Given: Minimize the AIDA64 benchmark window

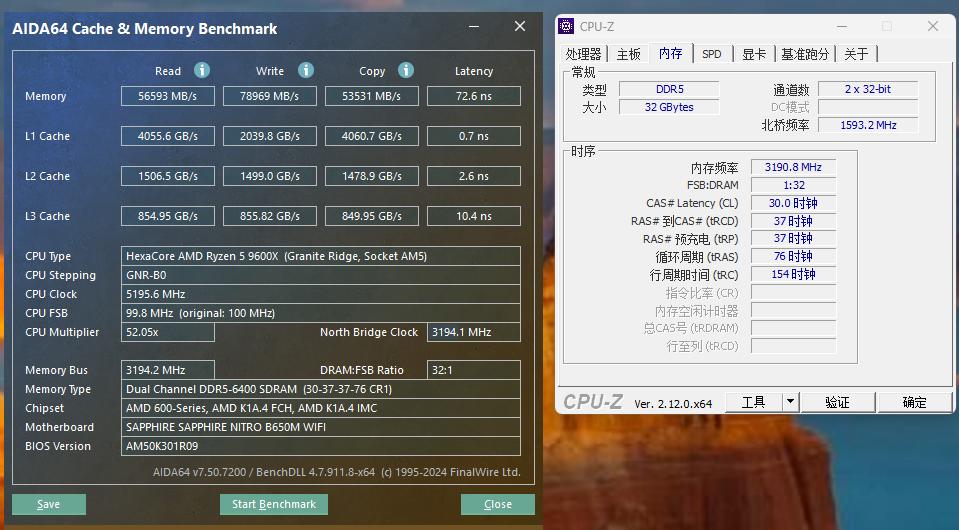Looking at the screenshot, I should click(474, 26).
